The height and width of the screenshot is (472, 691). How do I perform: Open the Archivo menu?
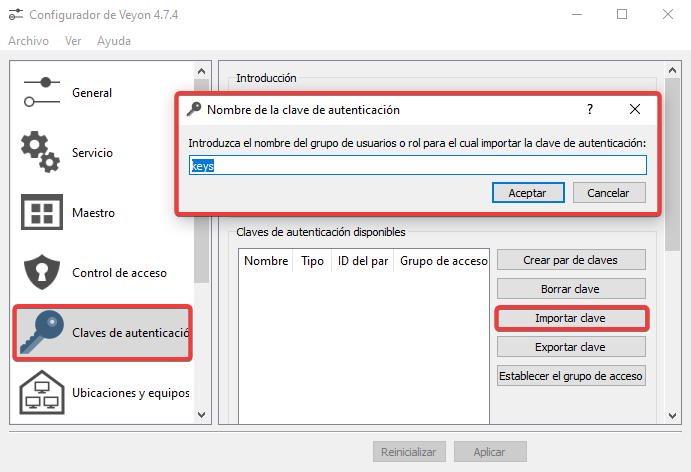28,41
